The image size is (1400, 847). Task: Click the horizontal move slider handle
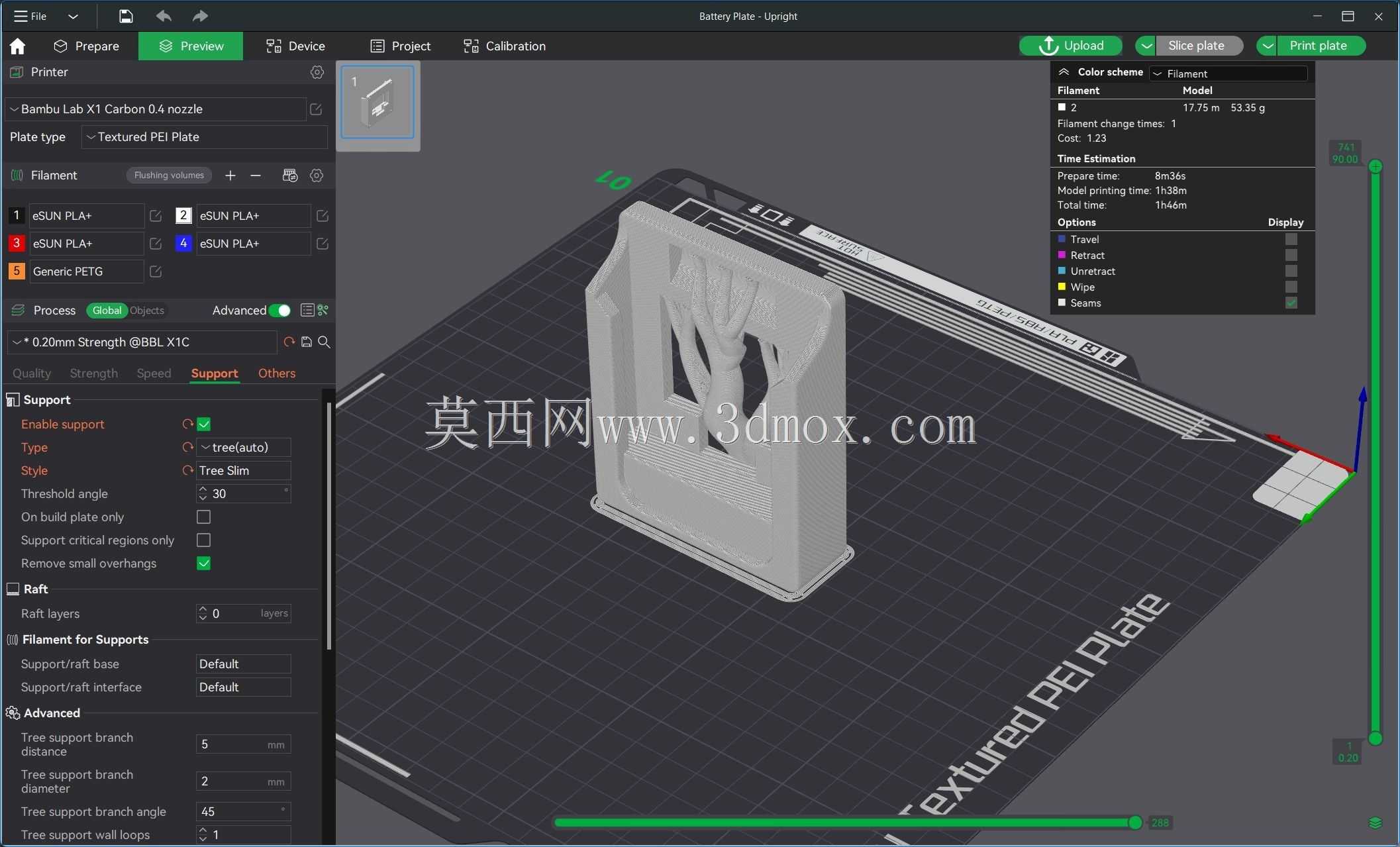[x=1135, y=822]
